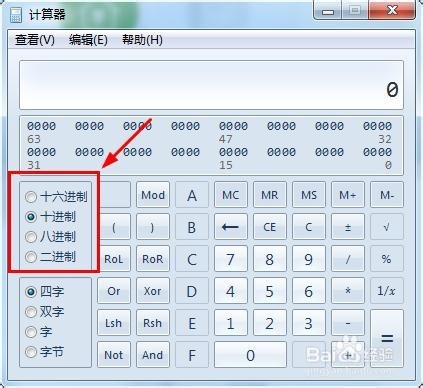Click the equals = button

pos(387,339)
